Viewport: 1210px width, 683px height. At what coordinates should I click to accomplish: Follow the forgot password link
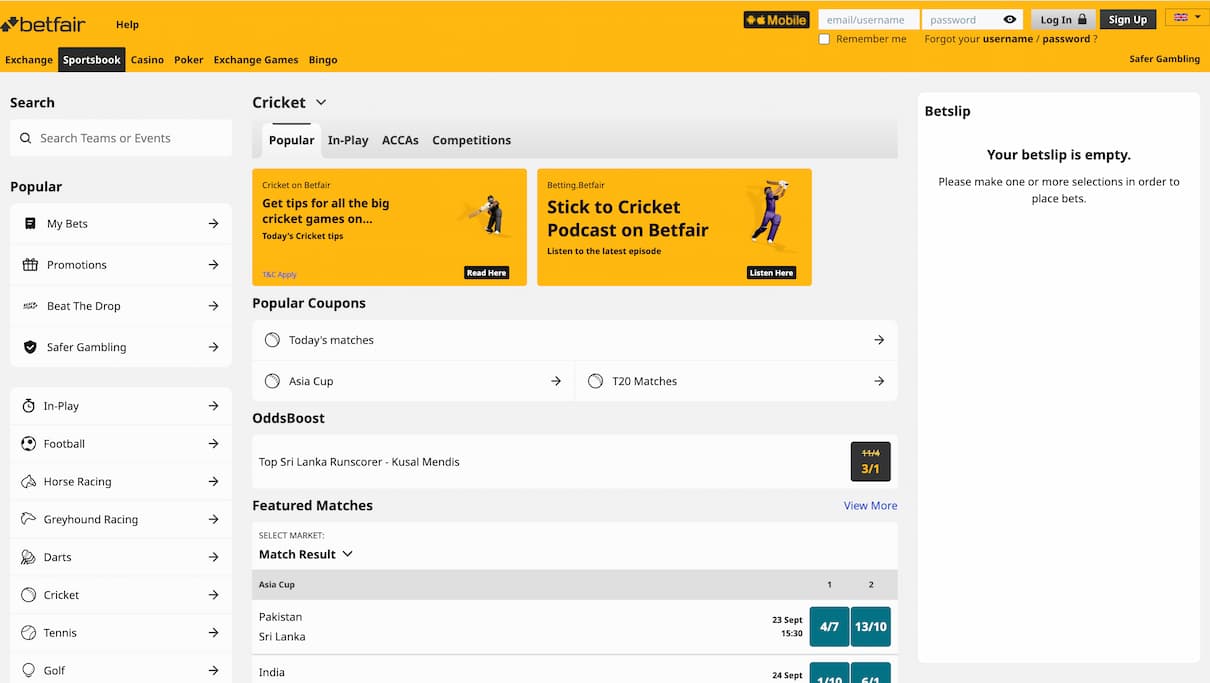(x=1066, y=39)
